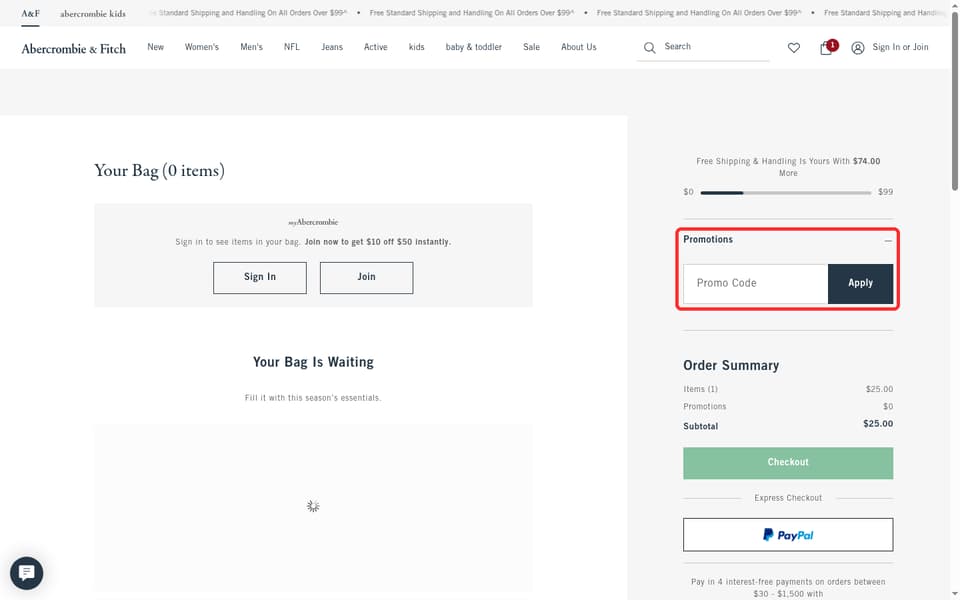Open the live chat bubble
This screenshot has width=960, height=600.
point(26,573)
